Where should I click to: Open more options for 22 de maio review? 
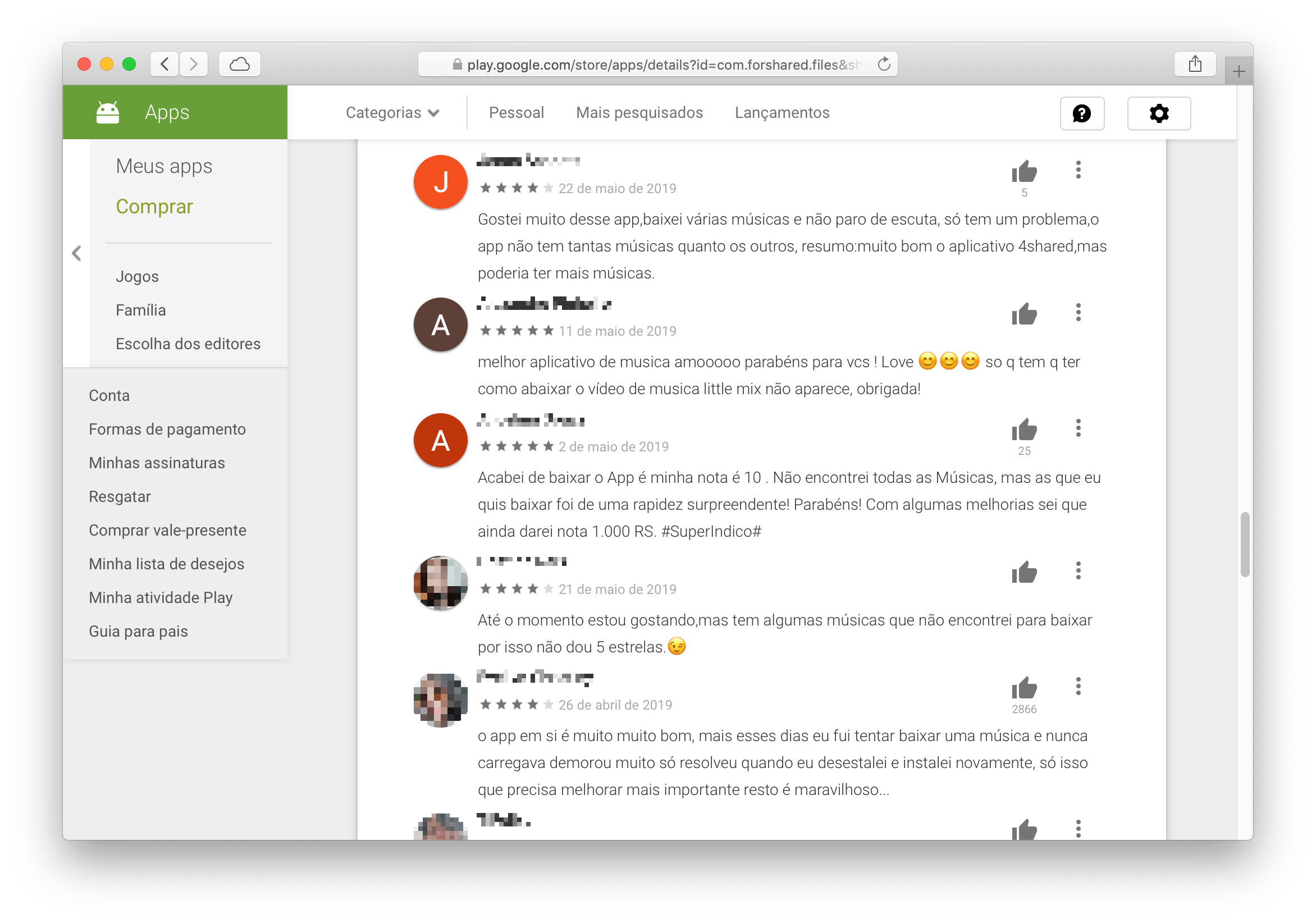pyautogui.click(x=1078, y=170)
